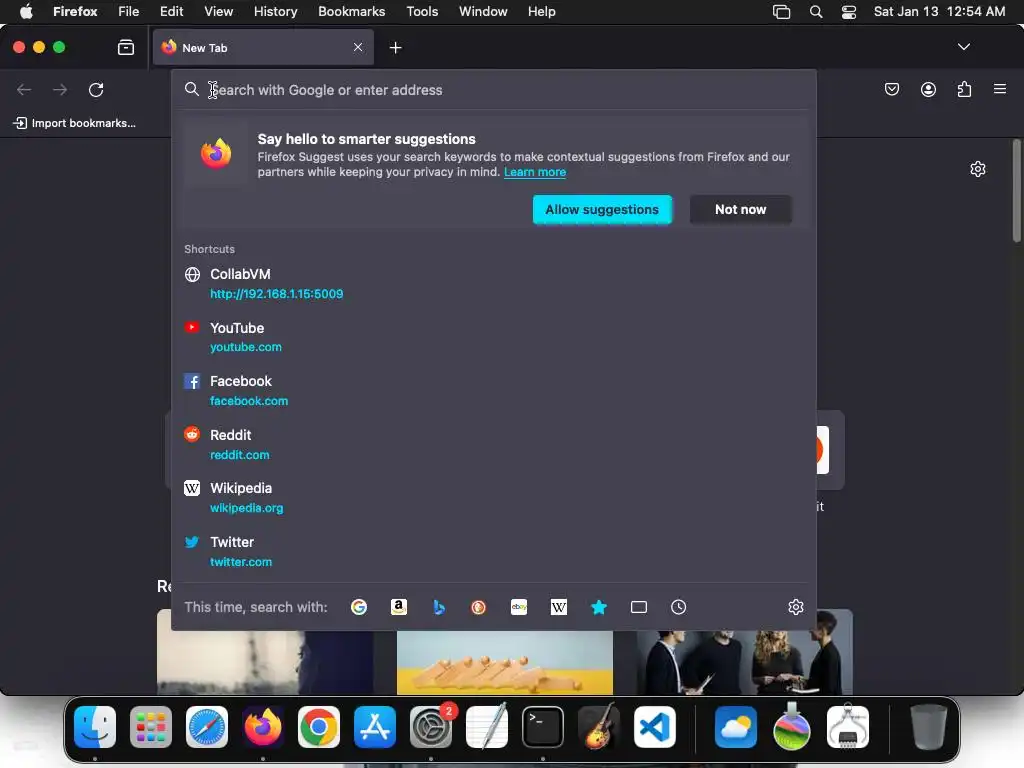Open the Learn more link
This screenshot has height=768, width=1024.
pos(535,172)
